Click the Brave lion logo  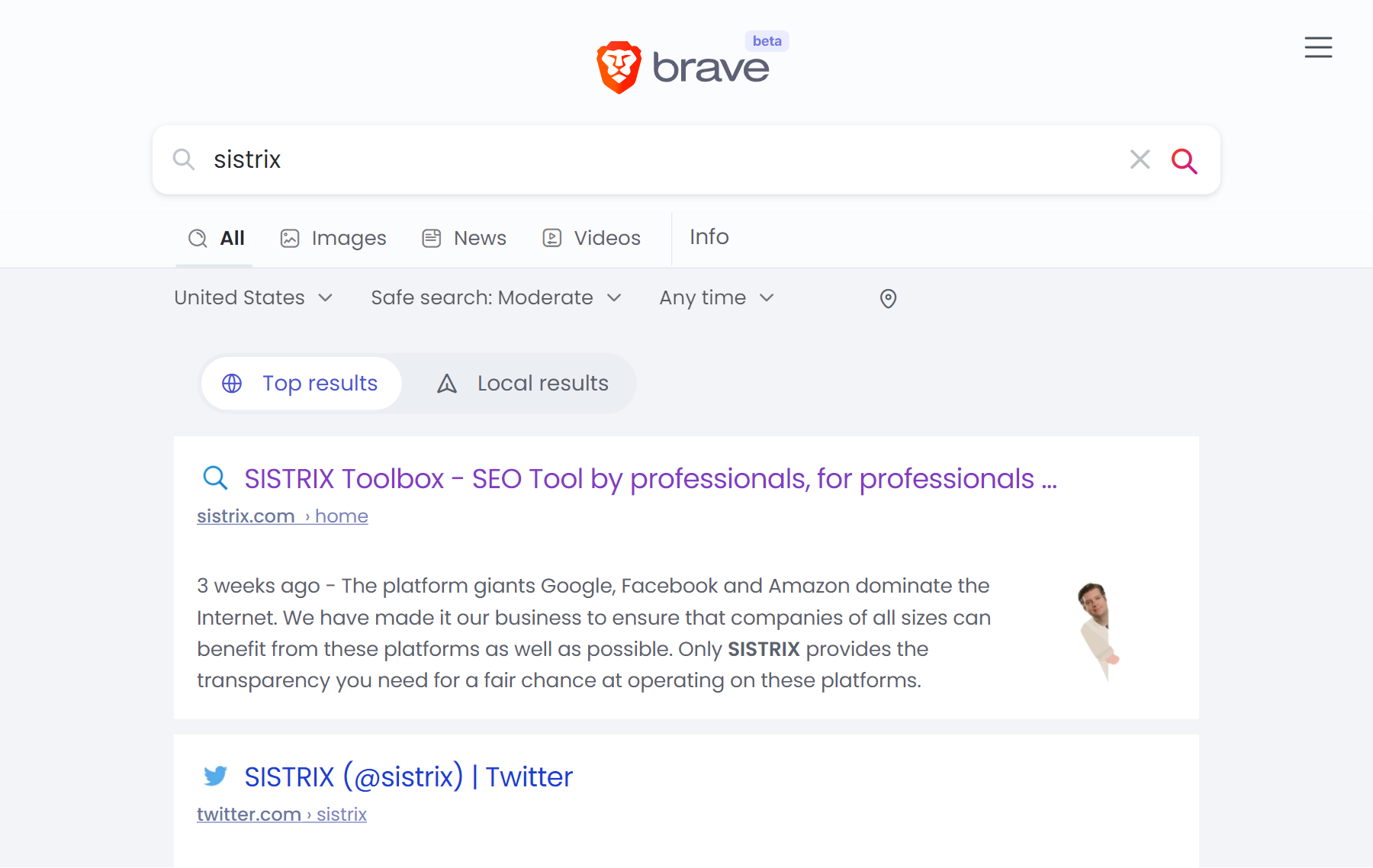619,67
